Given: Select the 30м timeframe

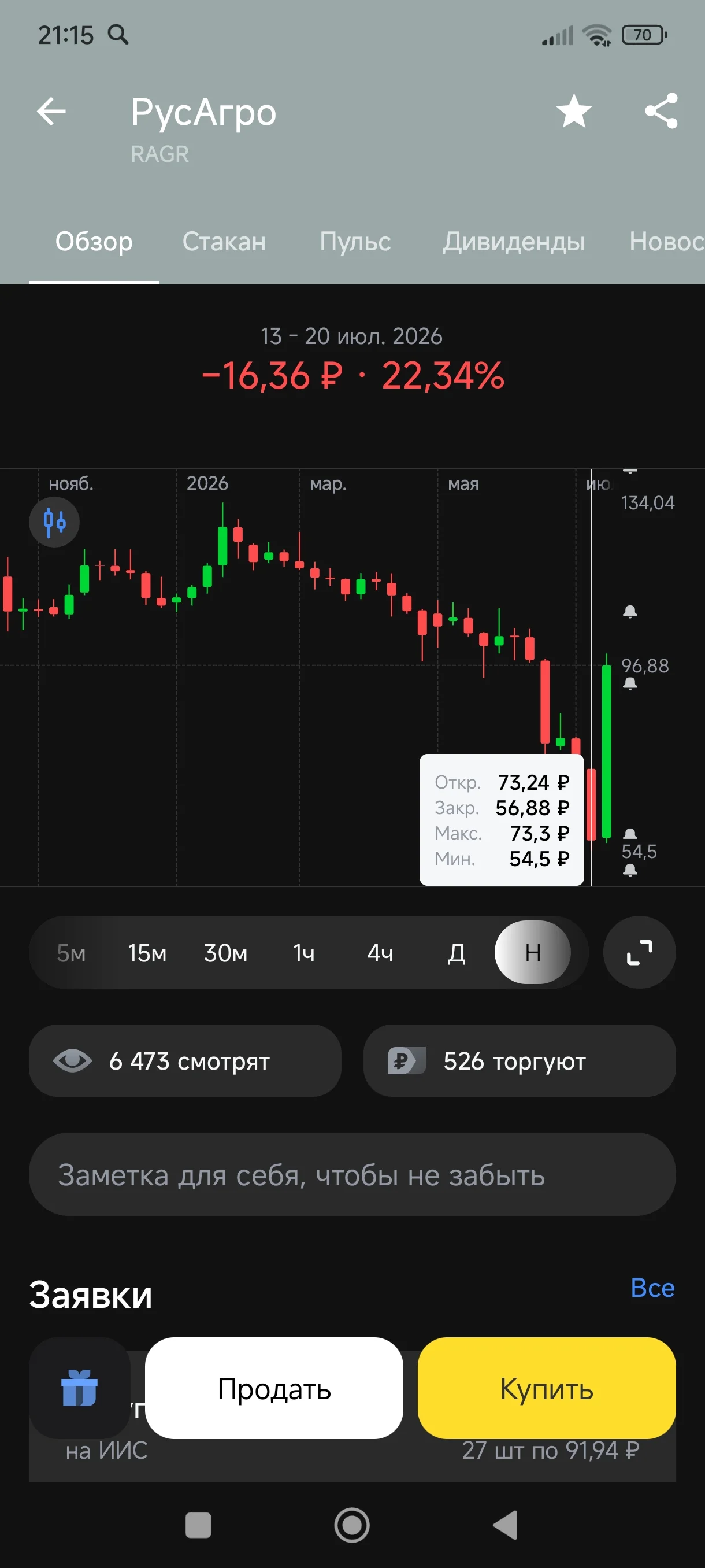Looking at the screenshot, I should pyautogui.click(x=226, y=953).
